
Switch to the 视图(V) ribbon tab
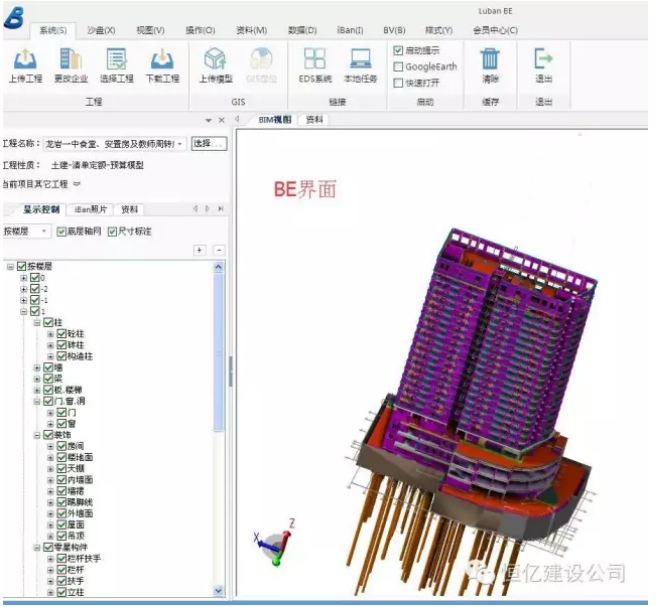151,31
